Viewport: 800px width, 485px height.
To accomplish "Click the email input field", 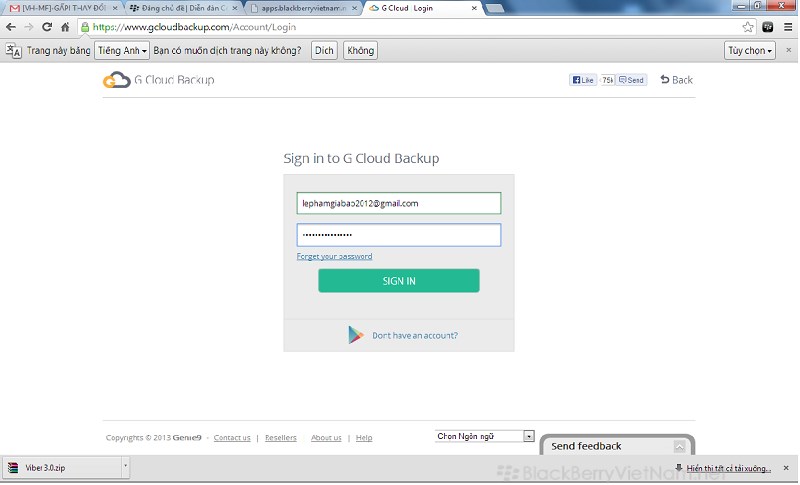I will tap(399, 203).
